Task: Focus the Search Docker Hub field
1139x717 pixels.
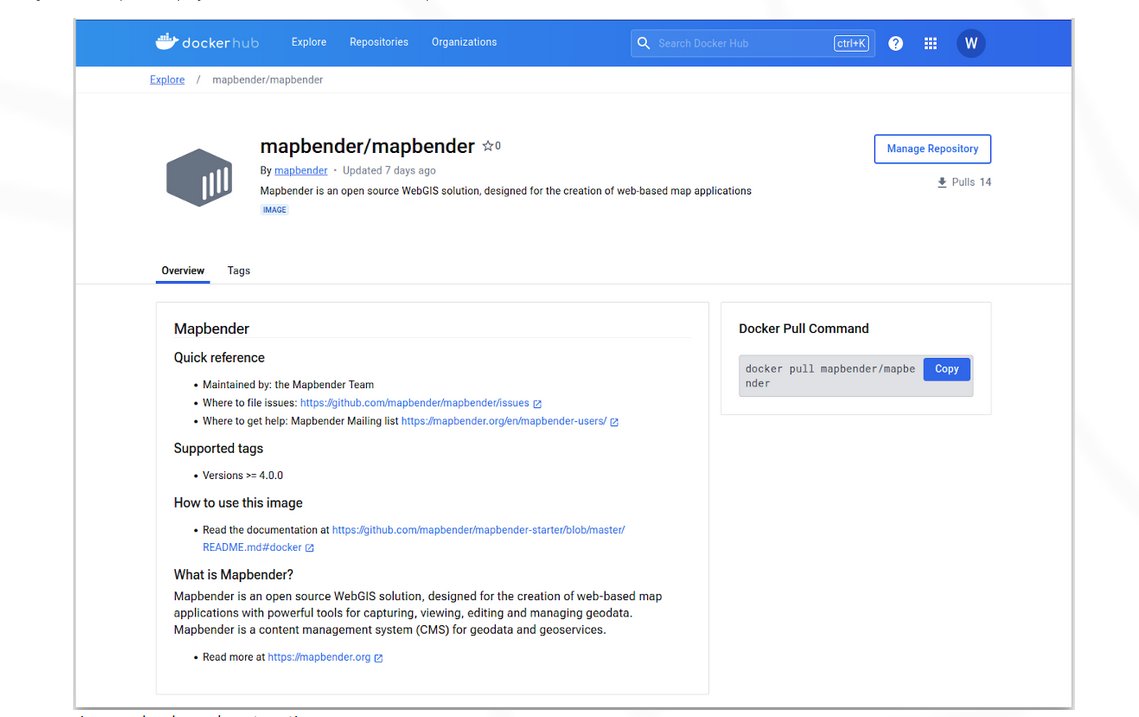Action: (x=753, y=44)
